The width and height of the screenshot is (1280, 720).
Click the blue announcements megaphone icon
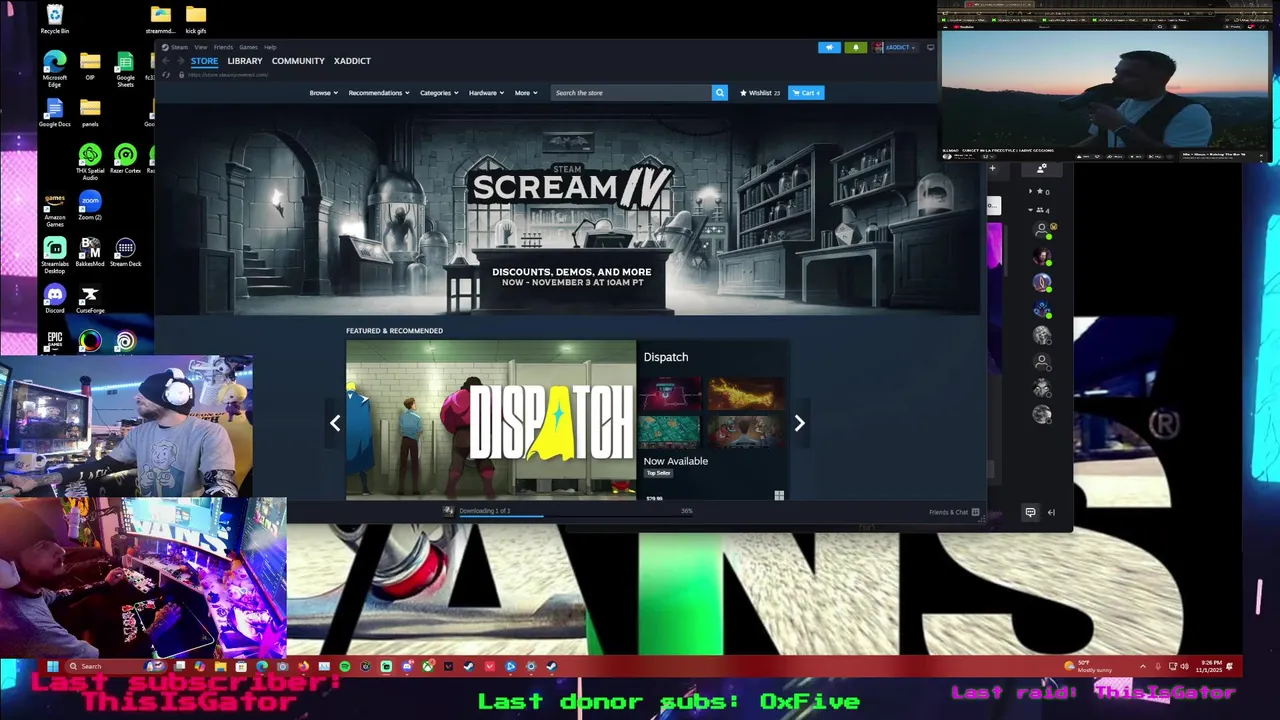click(829, 47)
